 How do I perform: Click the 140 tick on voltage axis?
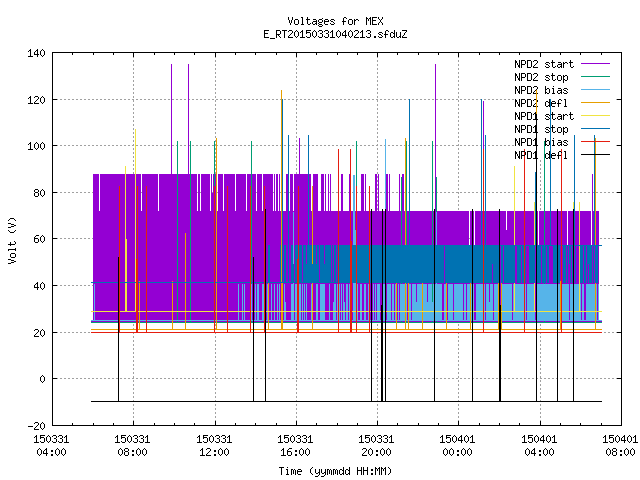click(x=37, y=53)
